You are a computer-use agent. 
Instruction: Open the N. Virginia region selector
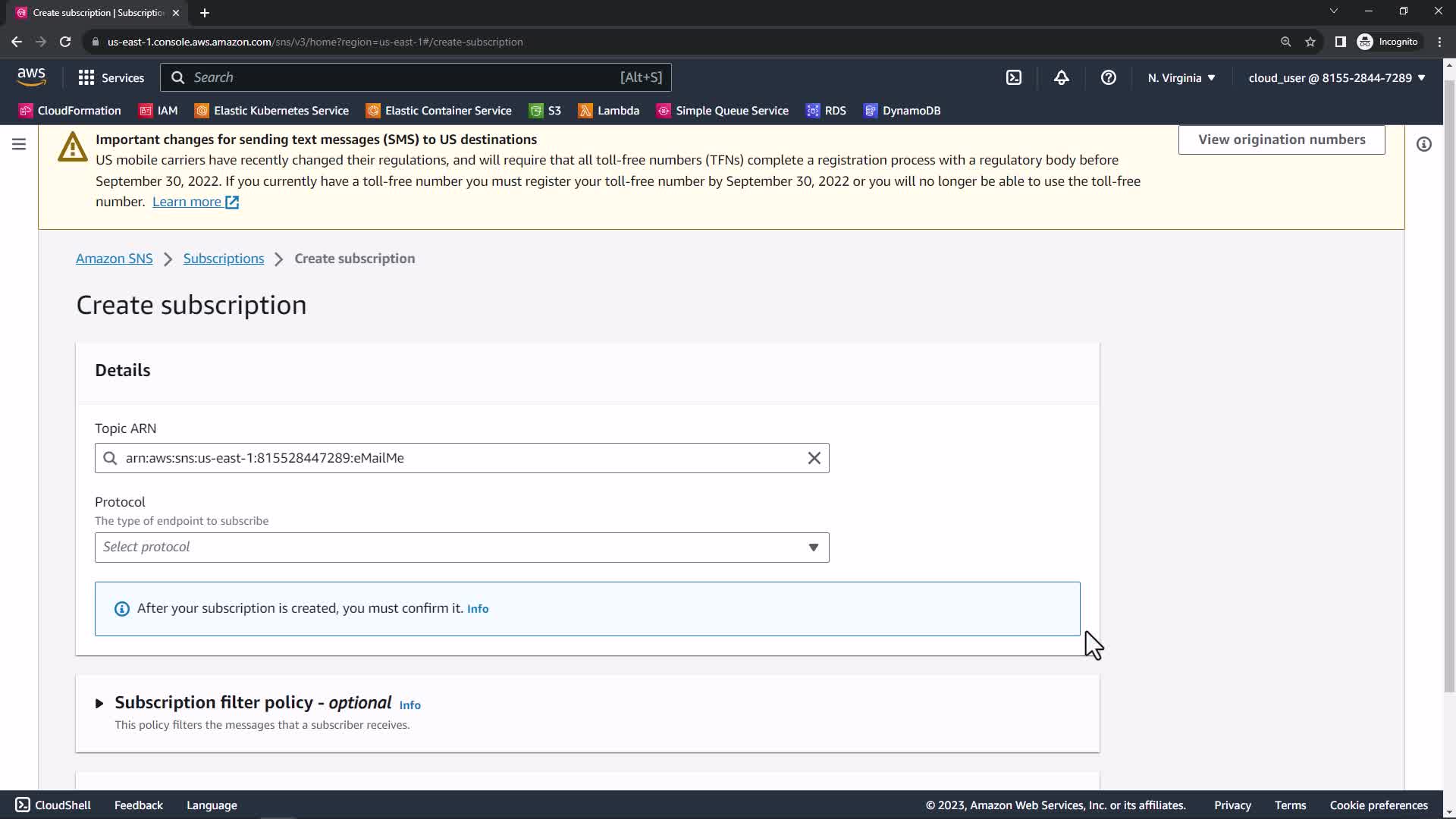click(1181, 77)
